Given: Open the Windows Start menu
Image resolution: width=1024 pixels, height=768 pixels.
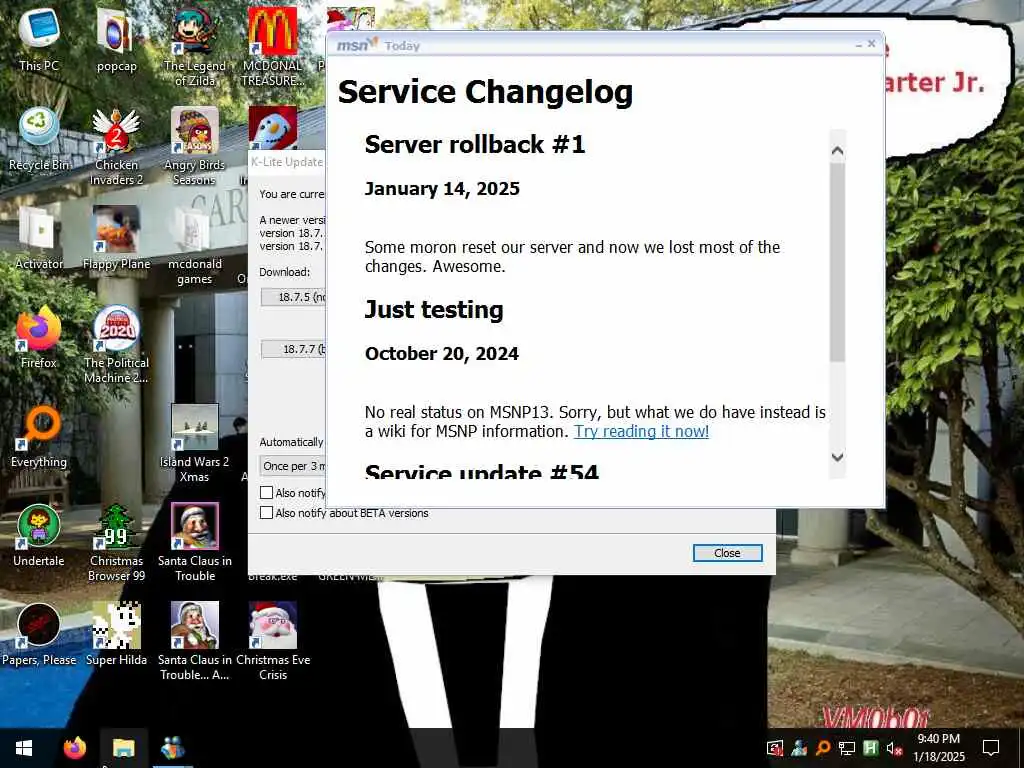Looking at the screenshot, I should click(24, 748).
